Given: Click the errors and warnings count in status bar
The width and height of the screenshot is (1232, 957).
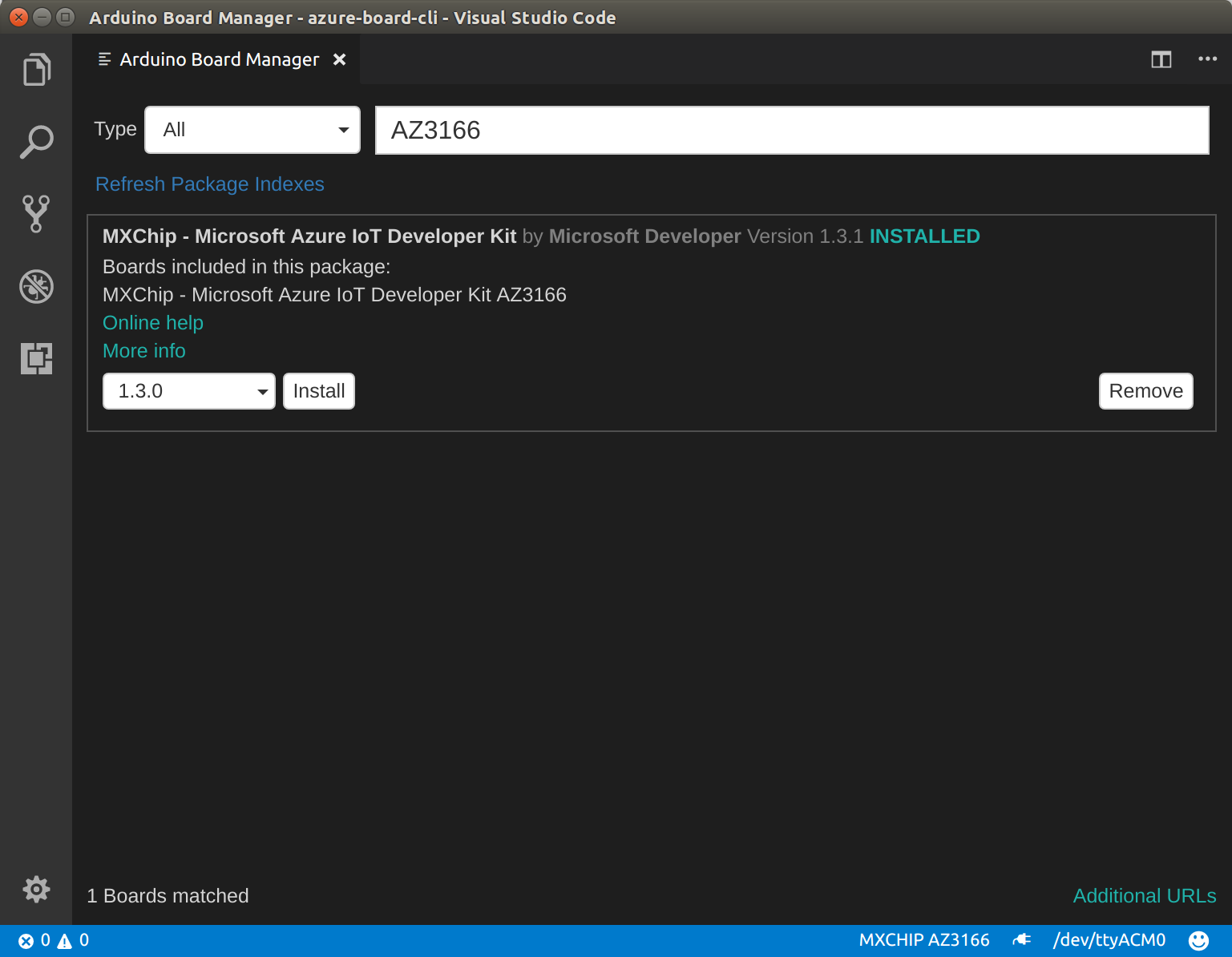Looking at the screenshot, I should click(54, 941).
